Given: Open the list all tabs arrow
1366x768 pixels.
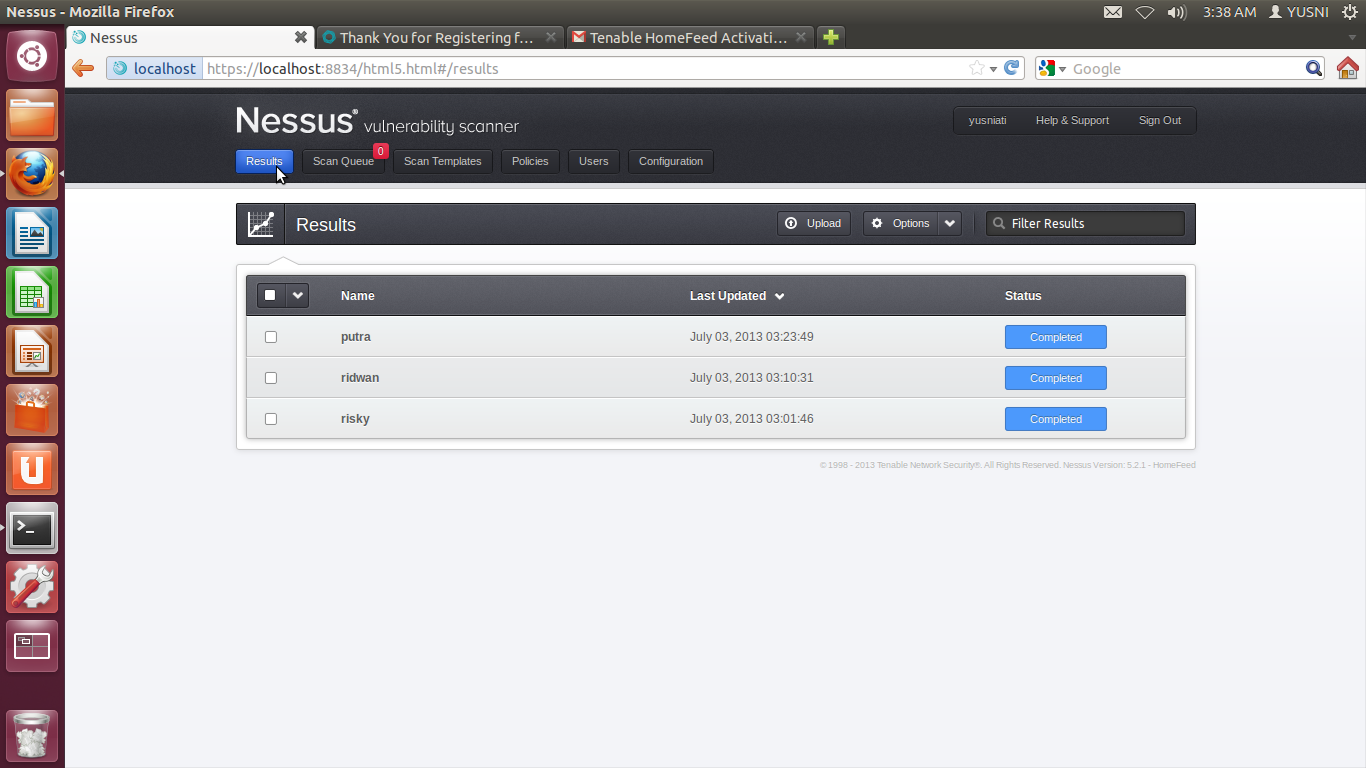Looking at the screenshot, I should 1352,37.
